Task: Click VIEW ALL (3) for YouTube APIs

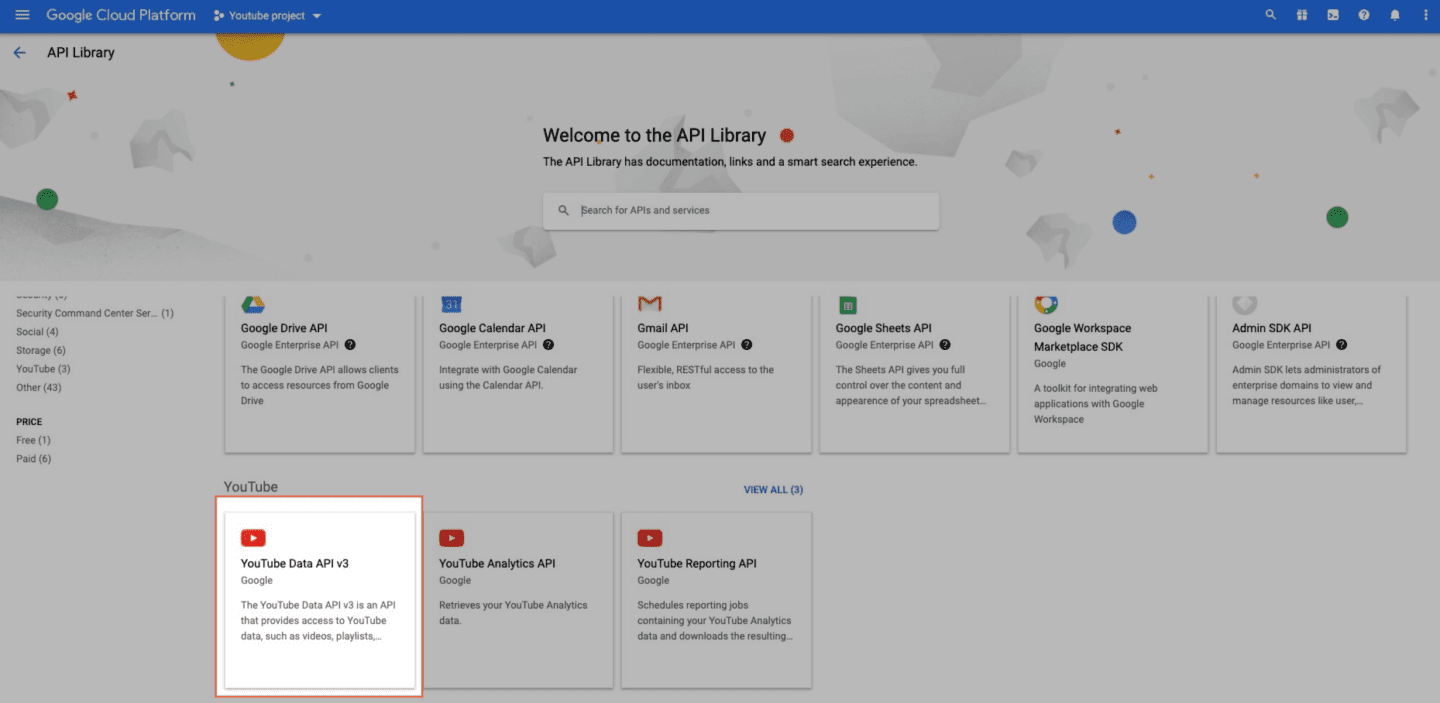Action: click(x=773, y=490)
